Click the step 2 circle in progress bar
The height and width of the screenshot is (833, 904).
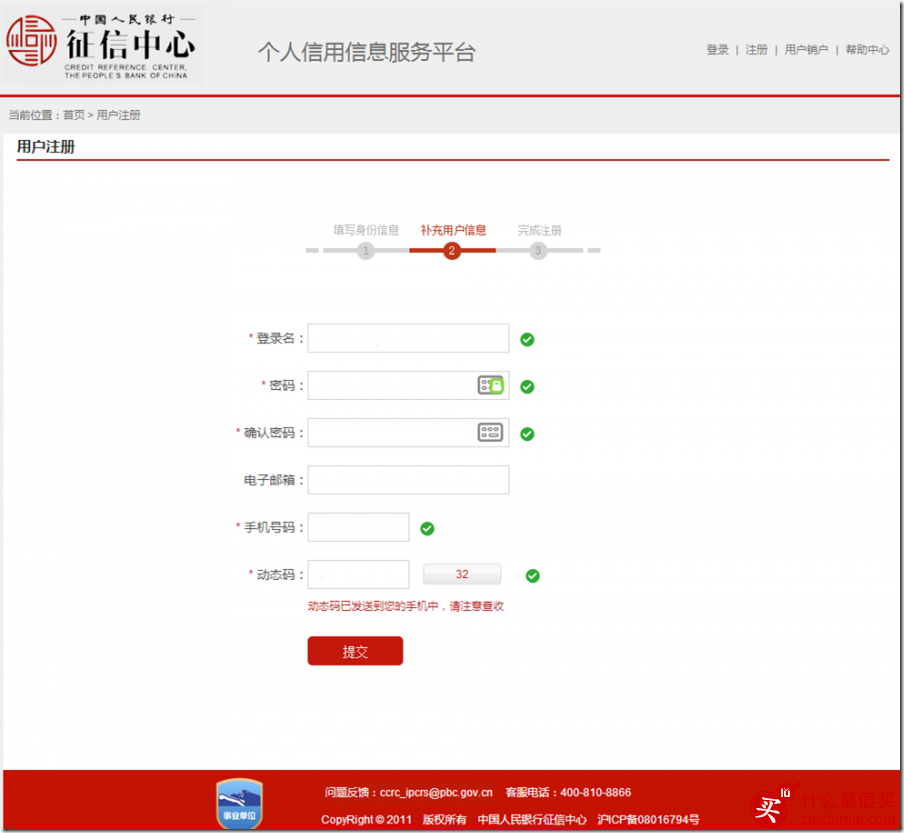tap(452, 251)
